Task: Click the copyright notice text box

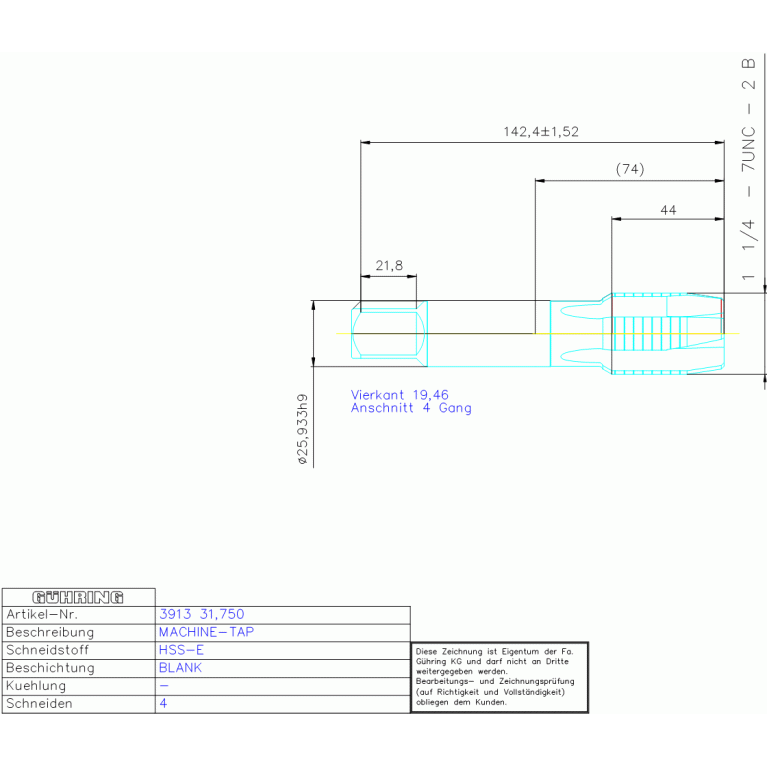Action: tap(499, 677)
